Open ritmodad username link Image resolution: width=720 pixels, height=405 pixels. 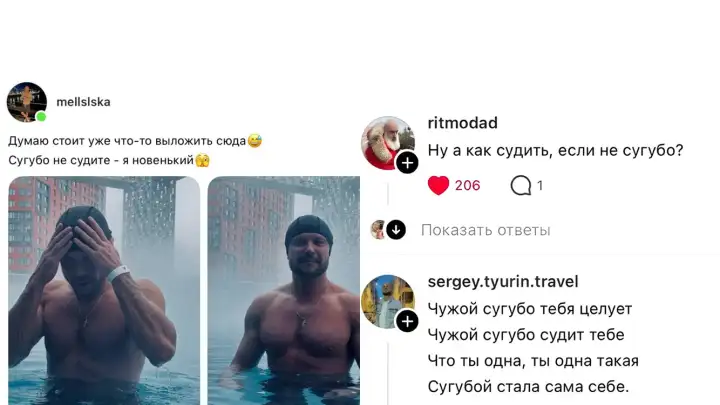(462, 123)
